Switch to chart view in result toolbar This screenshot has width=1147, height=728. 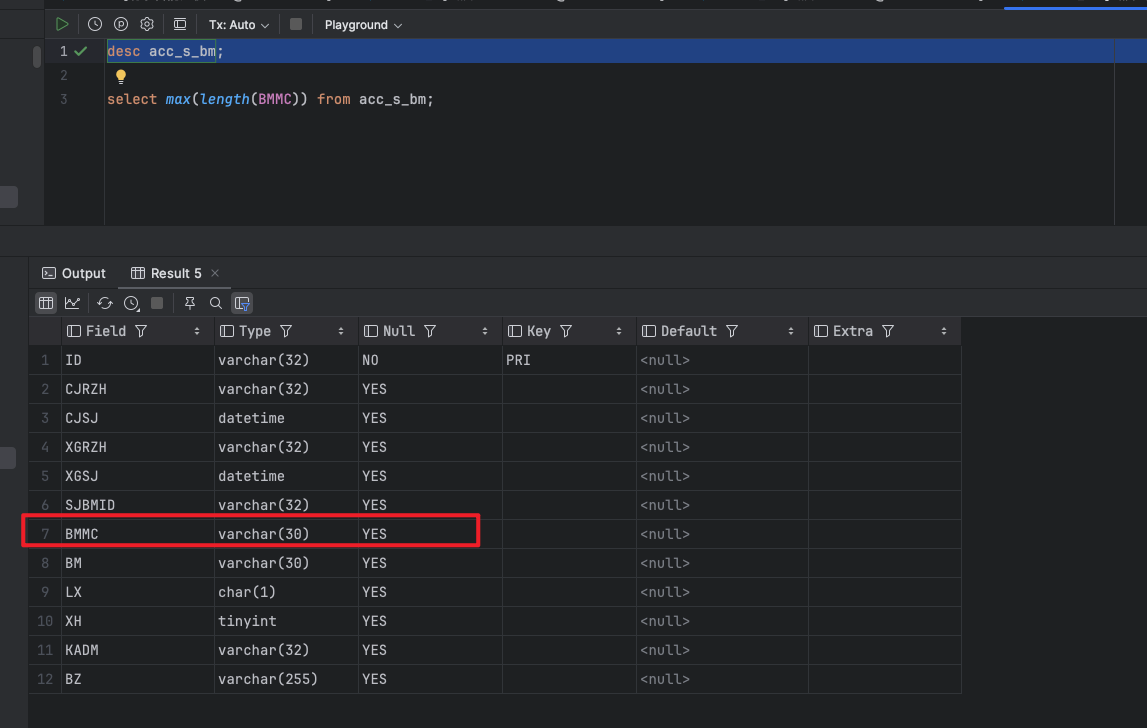72,303
